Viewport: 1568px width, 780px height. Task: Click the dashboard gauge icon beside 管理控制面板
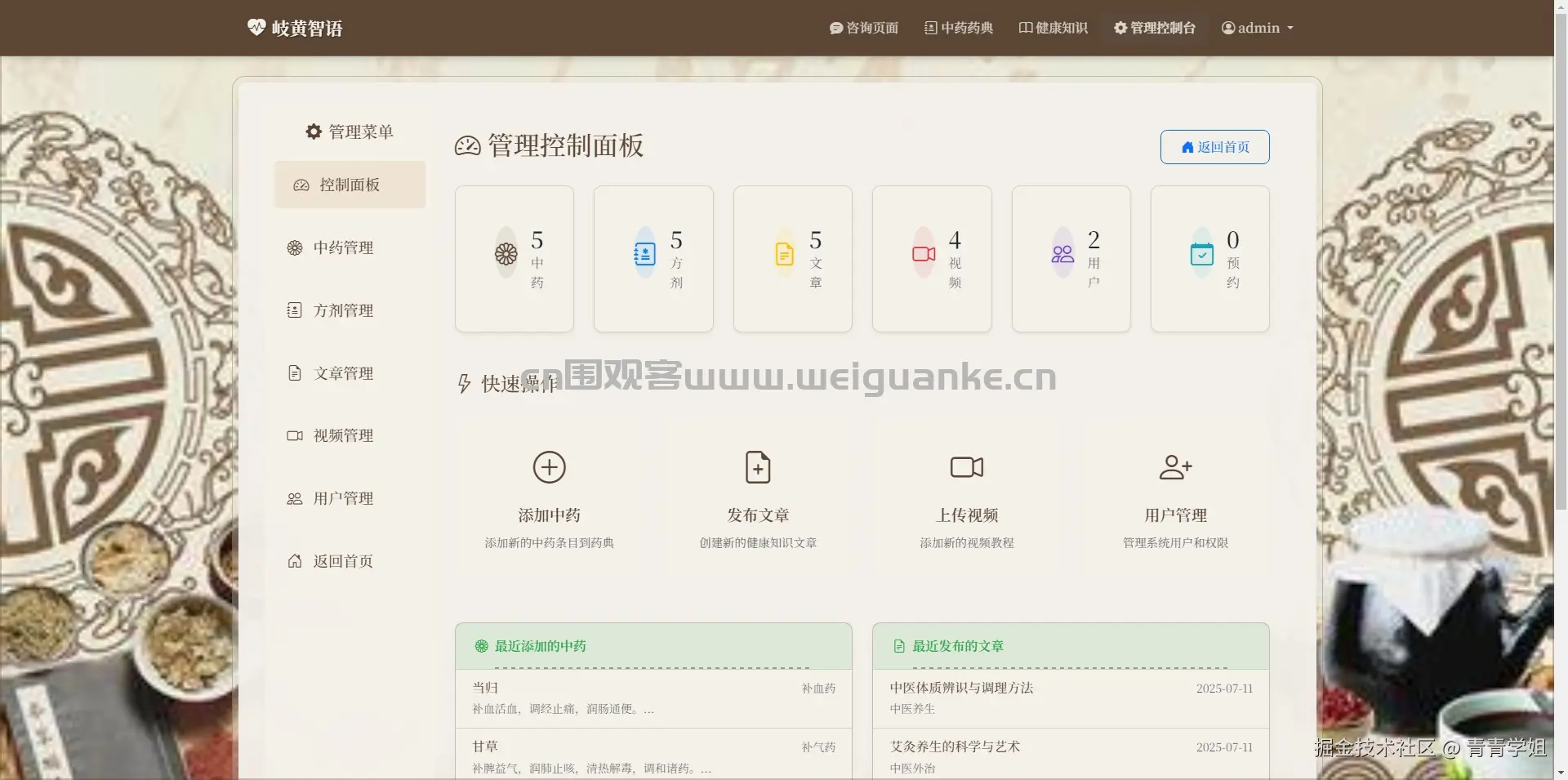coord(467,146)
